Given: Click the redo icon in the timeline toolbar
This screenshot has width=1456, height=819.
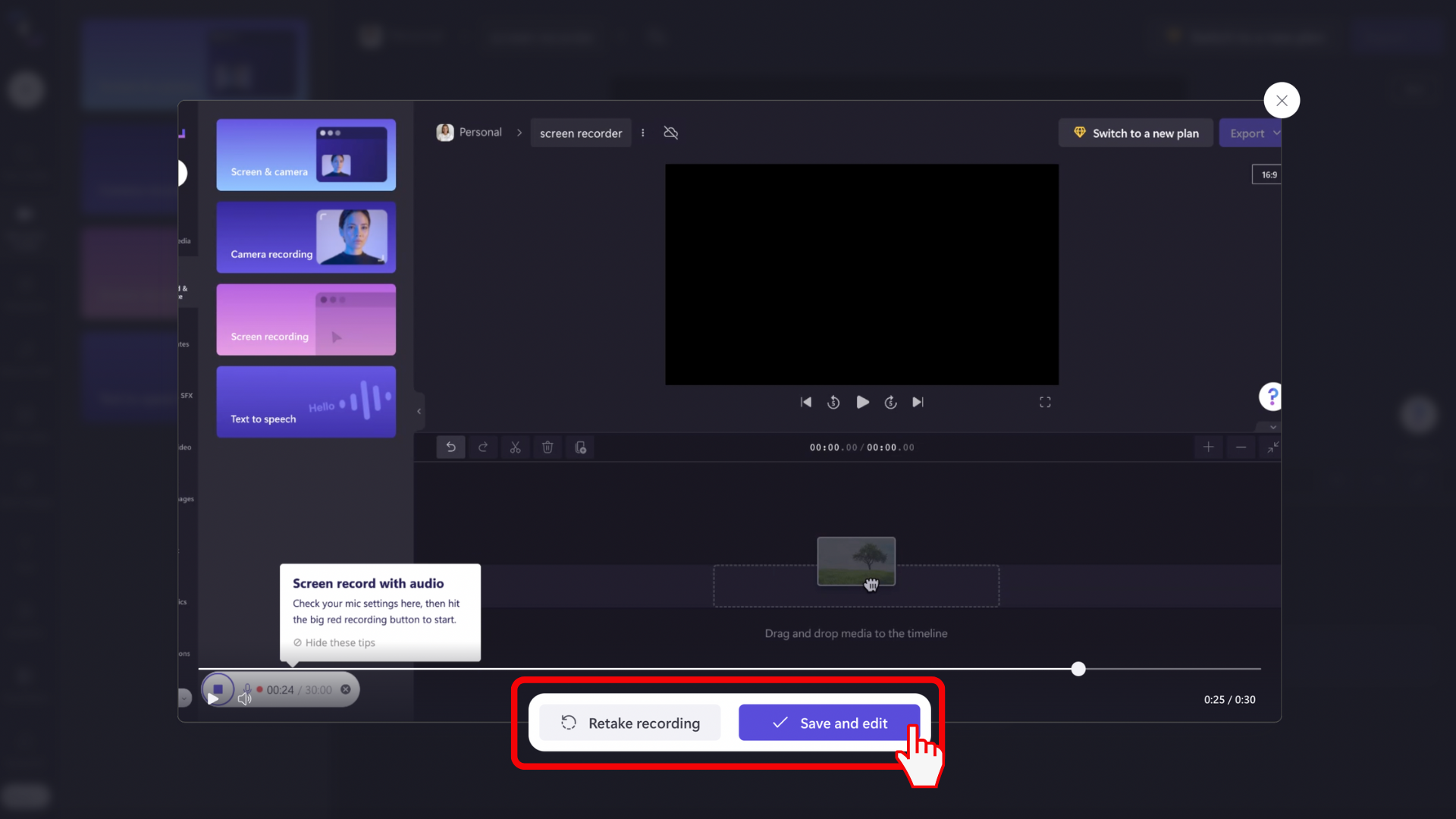Looking at the screenshot, I should pyautogui.click(x=483, y=447).
